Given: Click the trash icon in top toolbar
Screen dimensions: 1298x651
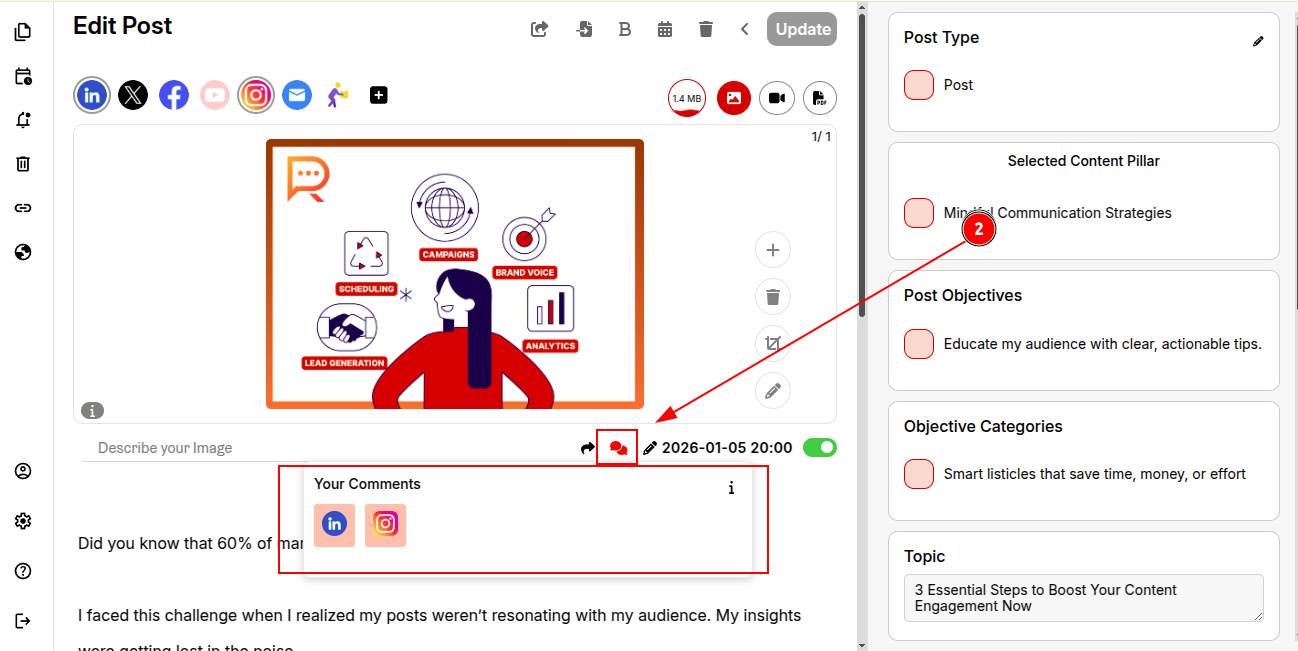Looking at the screenshot, I should [x=706, y=29].
